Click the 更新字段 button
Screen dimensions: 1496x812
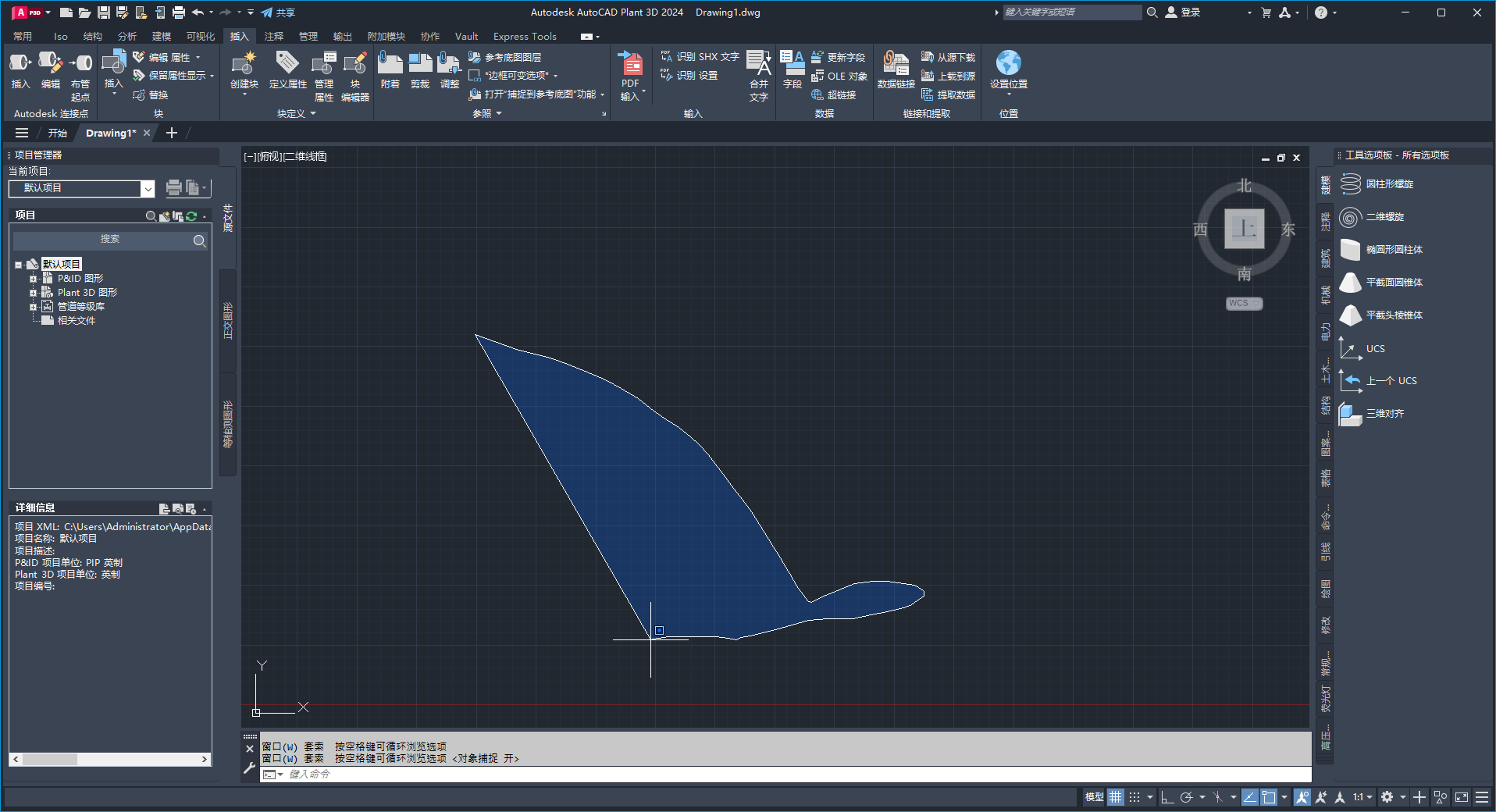(839, 58)
